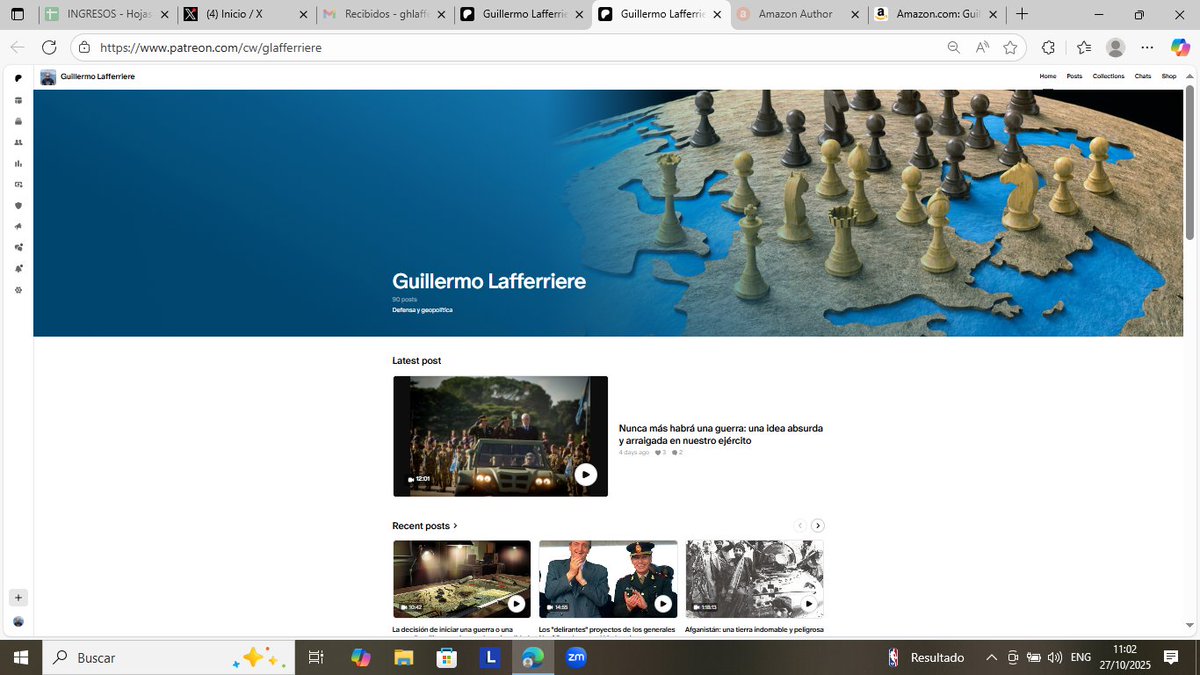Viewport: 1200px width, 675px height.
Task: Close the INGRESOS browser tab
Action: [x=165, y=15]
